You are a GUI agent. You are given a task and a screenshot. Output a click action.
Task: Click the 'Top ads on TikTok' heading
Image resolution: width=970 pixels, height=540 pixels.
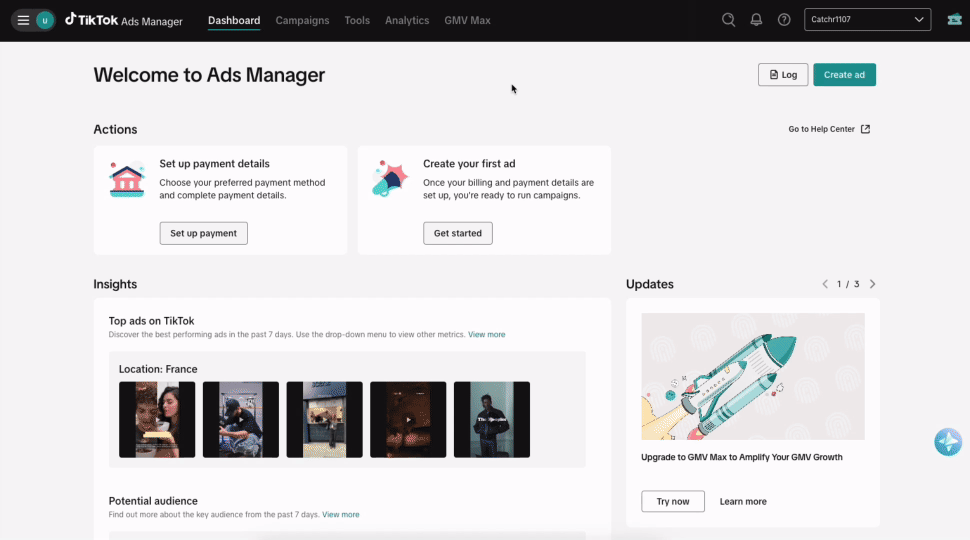152,321
